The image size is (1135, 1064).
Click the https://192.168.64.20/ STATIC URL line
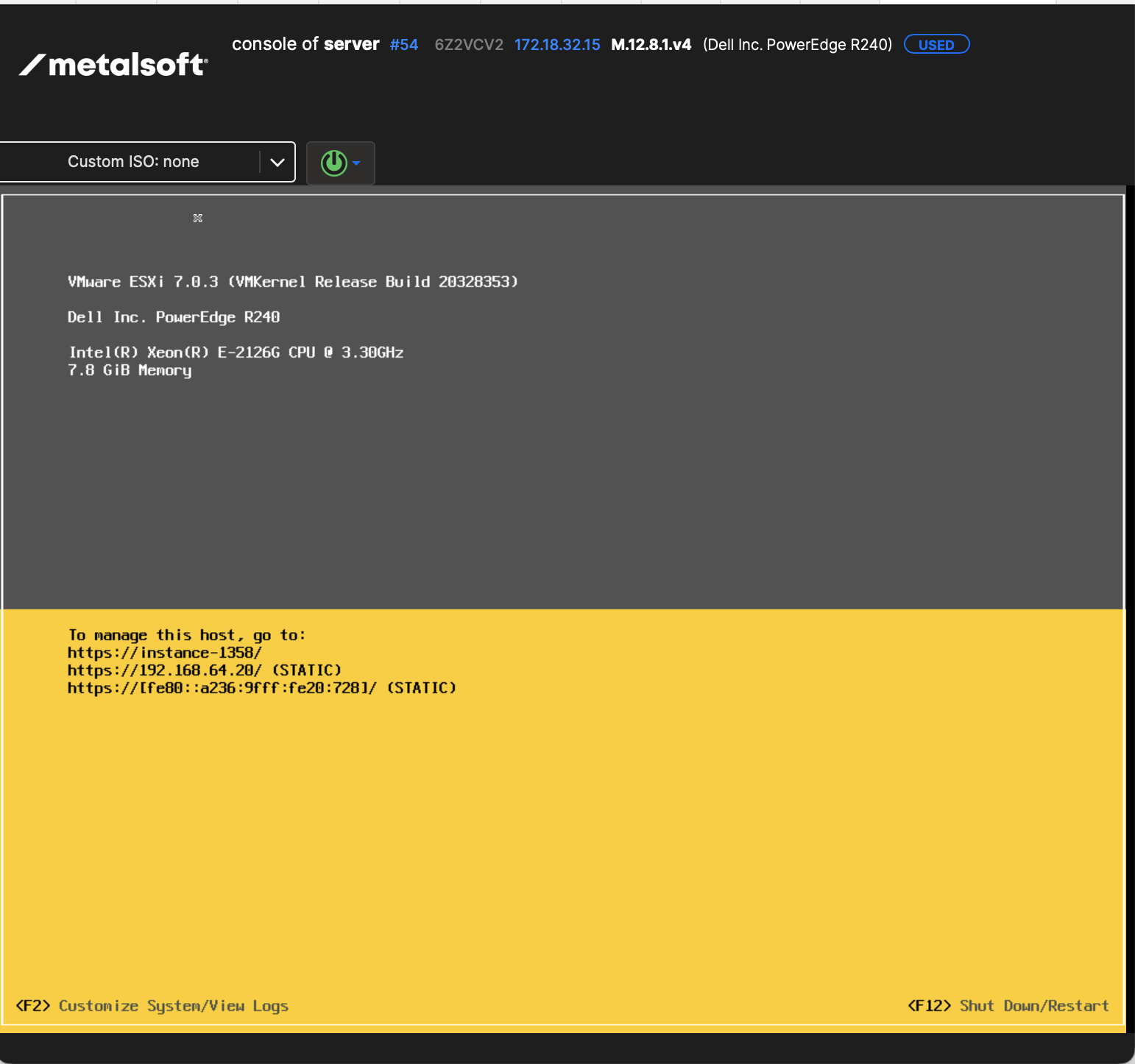[x=205, y=670]
